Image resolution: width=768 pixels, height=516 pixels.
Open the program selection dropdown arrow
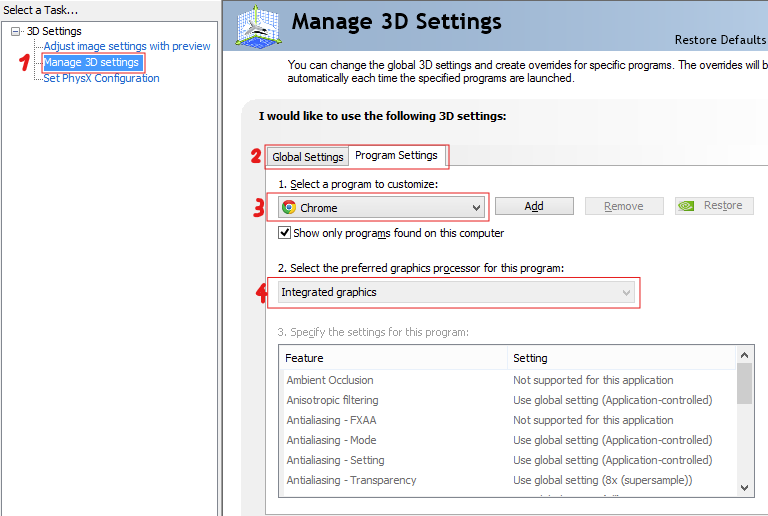(x=476, y=208)
